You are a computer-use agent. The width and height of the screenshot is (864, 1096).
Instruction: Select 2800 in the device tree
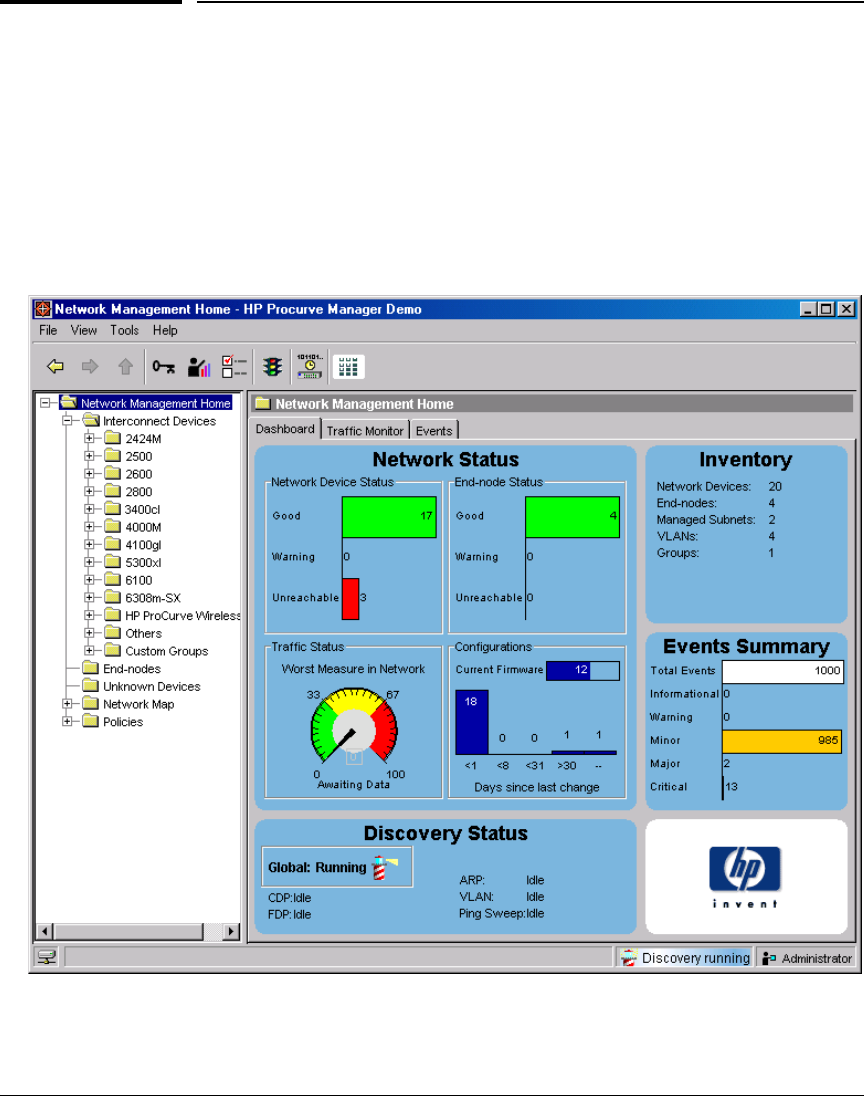pos(138,491)
